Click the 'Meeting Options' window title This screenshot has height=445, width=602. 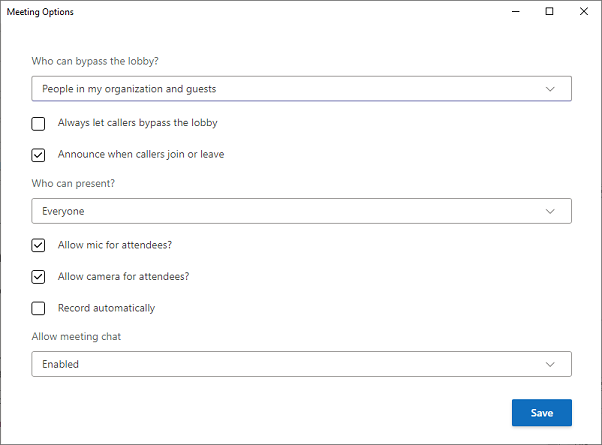(x=40, y=12)
